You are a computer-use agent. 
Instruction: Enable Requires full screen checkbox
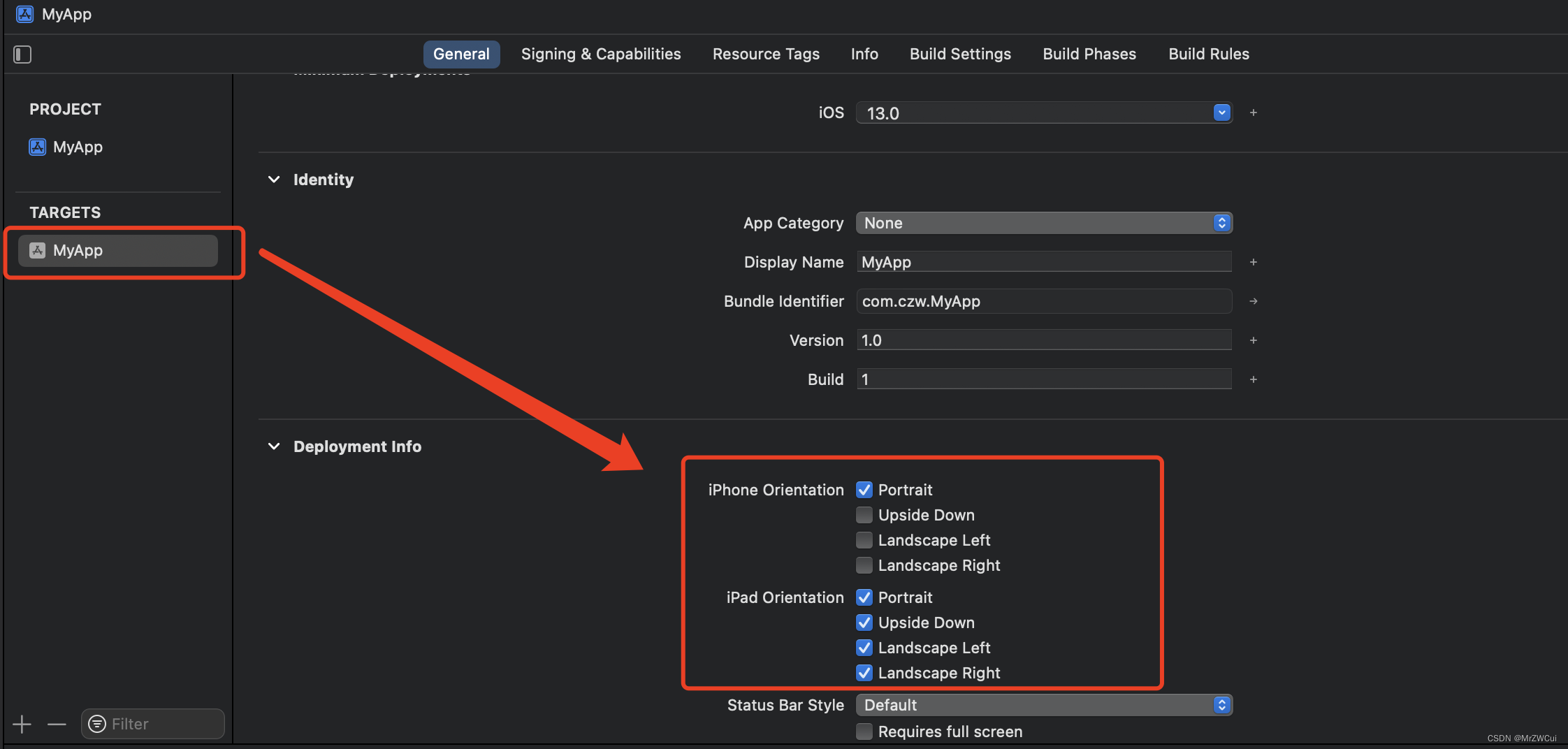point(864,732)
